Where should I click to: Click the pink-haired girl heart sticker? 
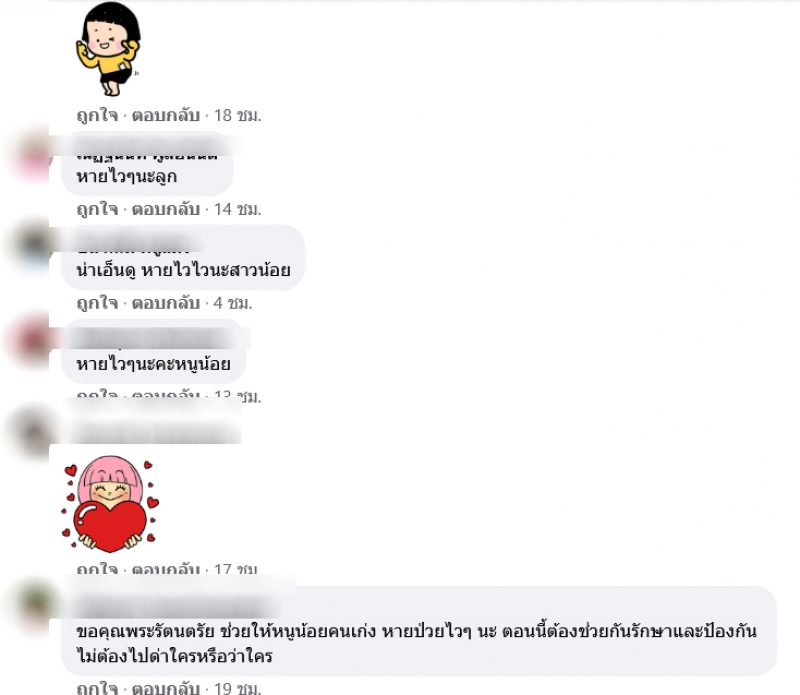click(x=110, y=504)
